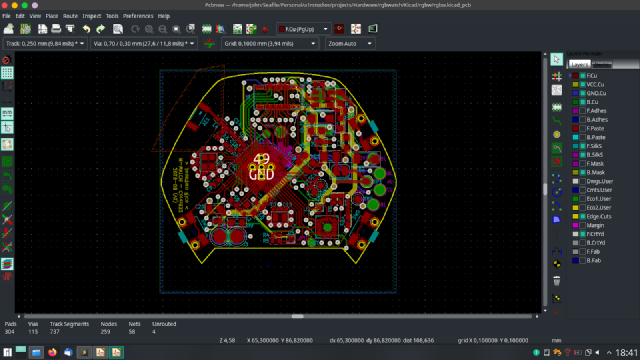Switch to the Layers tab
The image size is (640, 360).
(x=580, y=64)
